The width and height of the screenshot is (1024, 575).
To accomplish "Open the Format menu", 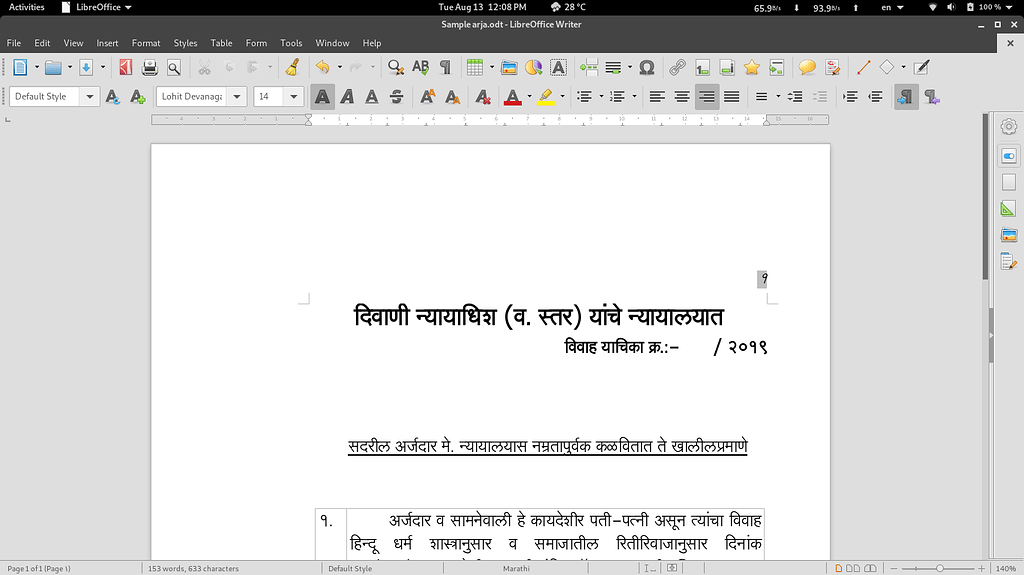I will coord(146,43).
